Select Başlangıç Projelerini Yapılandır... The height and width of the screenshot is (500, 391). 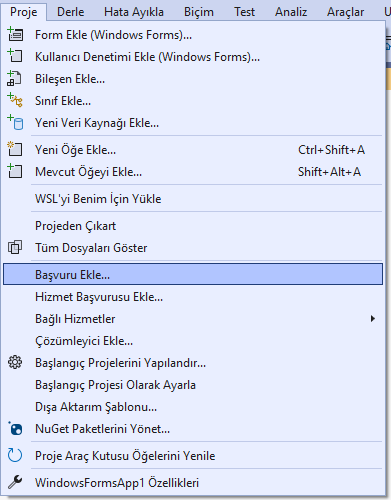pyautogui.click(x=193, y=363)
